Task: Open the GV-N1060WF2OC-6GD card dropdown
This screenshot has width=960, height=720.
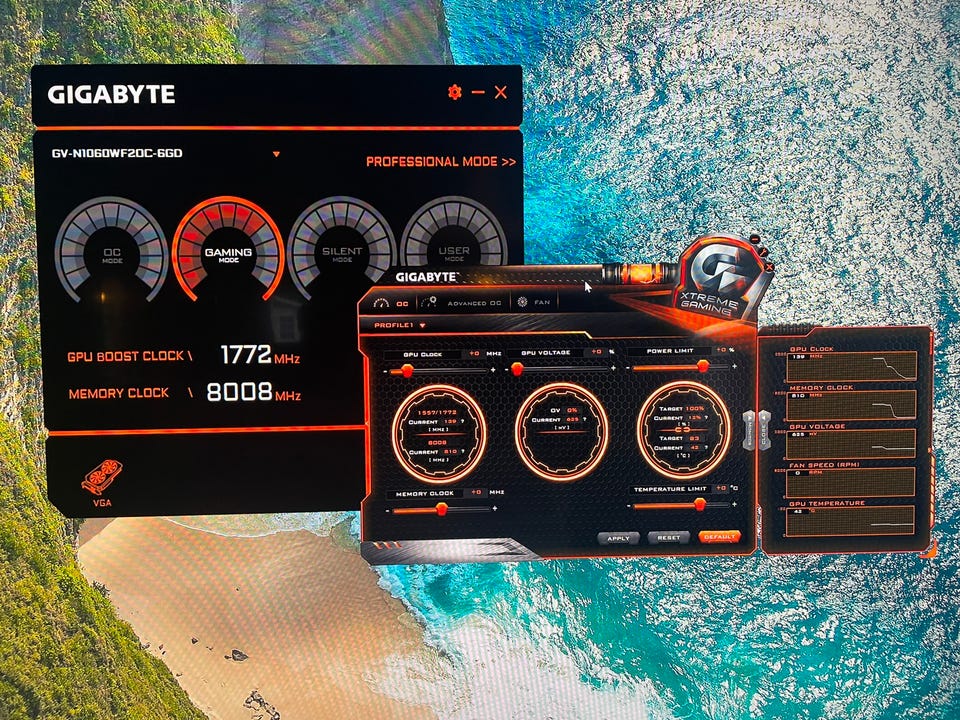Action: [276, 154]
